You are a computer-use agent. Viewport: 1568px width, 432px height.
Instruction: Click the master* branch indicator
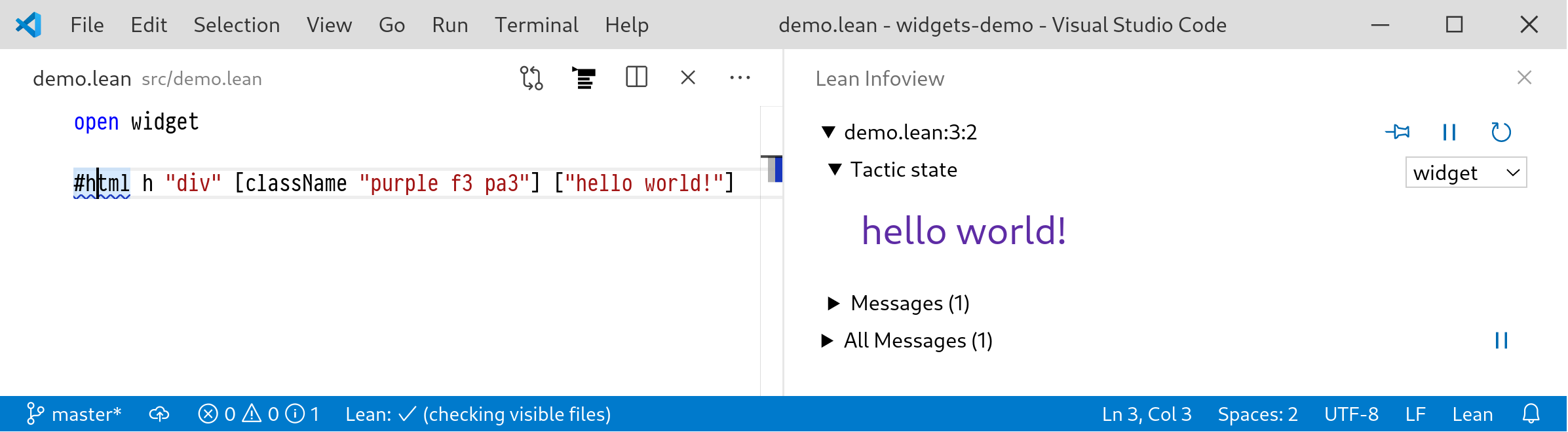tap(74, 414)
